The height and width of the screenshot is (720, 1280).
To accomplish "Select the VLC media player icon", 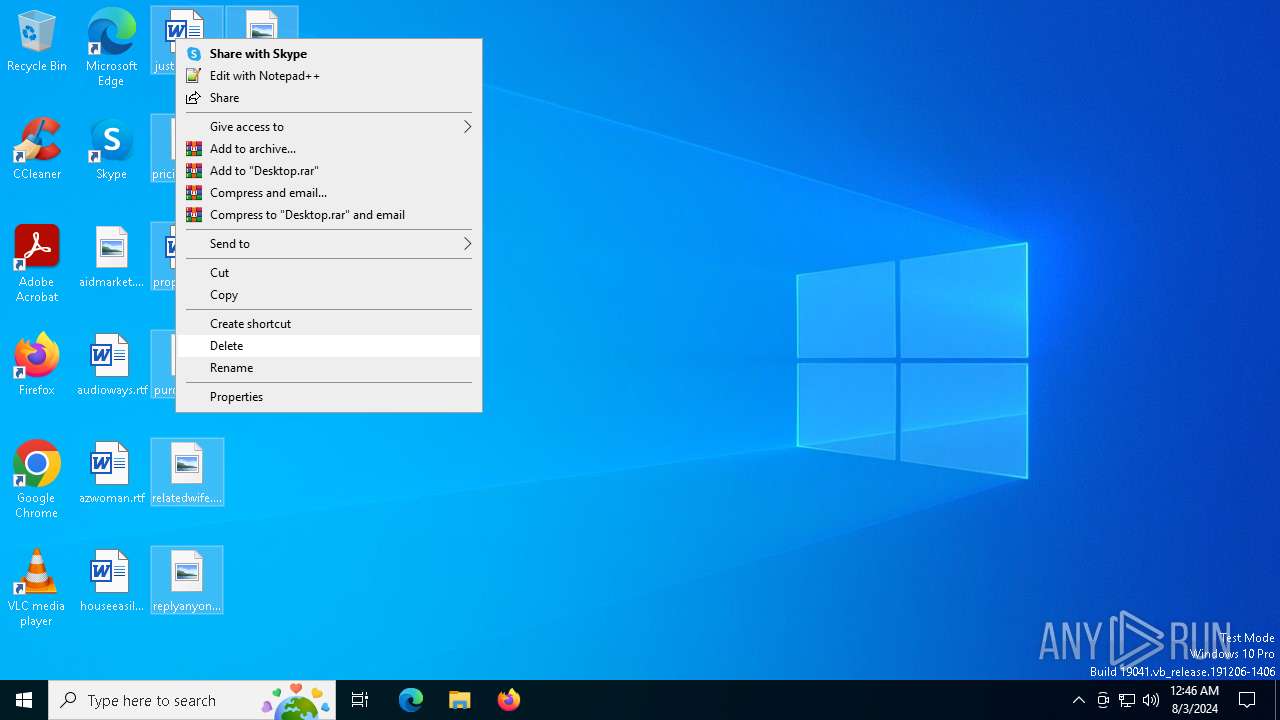I will point(37,588).
